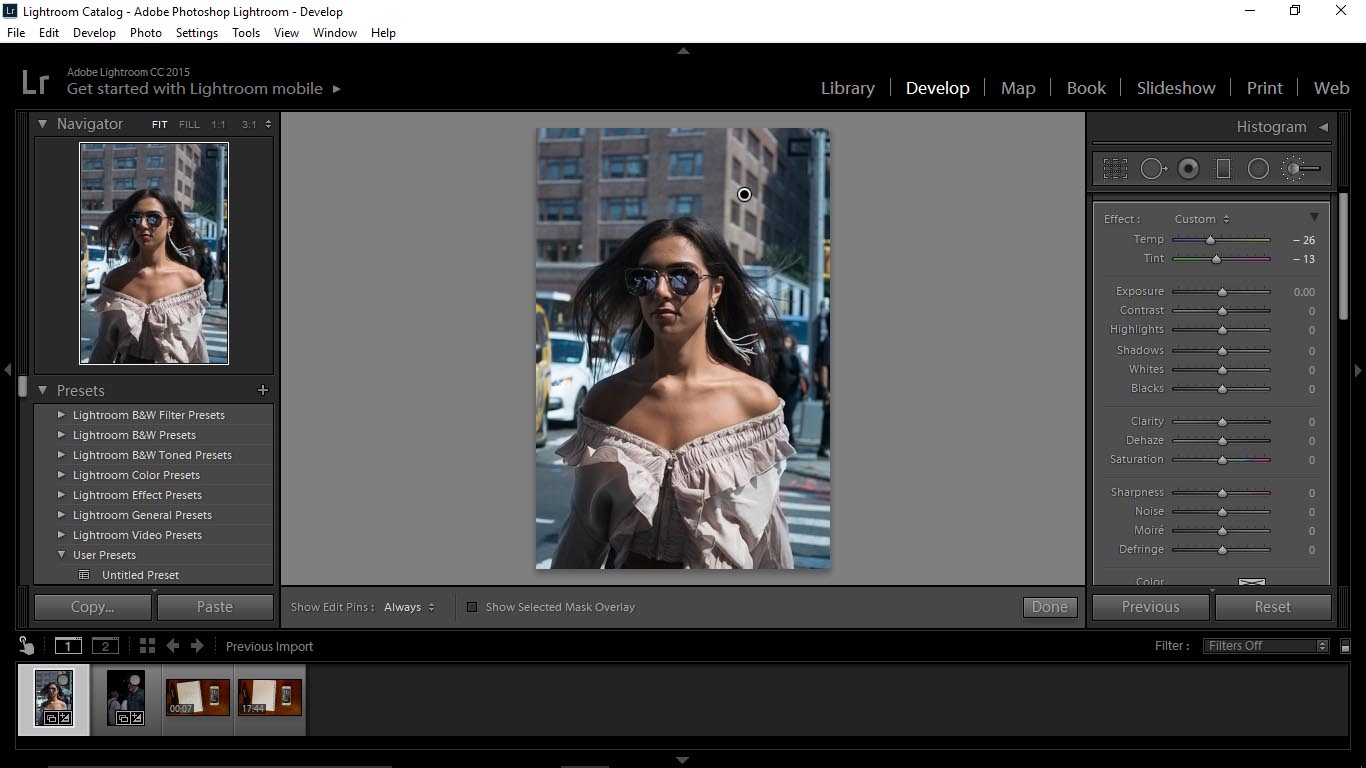Expand Lightroom Color Presets folder

pyautogui.click(x=61, y=475)
